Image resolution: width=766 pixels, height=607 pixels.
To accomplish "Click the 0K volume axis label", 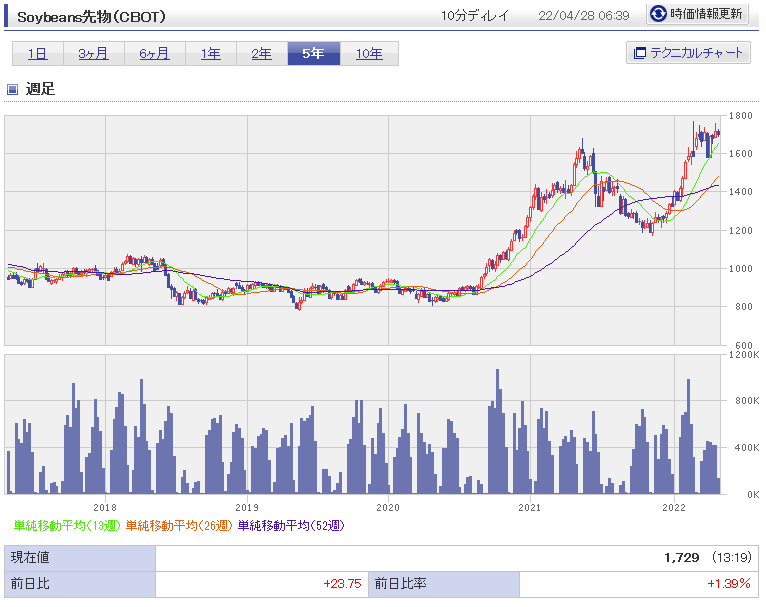I will tap(753, 495).
